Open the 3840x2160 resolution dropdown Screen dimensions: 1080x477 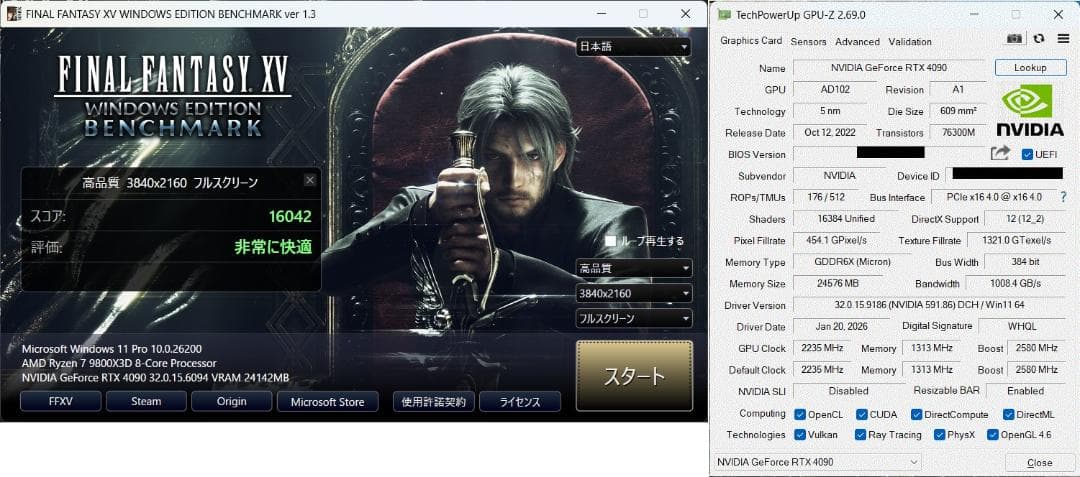634,293
